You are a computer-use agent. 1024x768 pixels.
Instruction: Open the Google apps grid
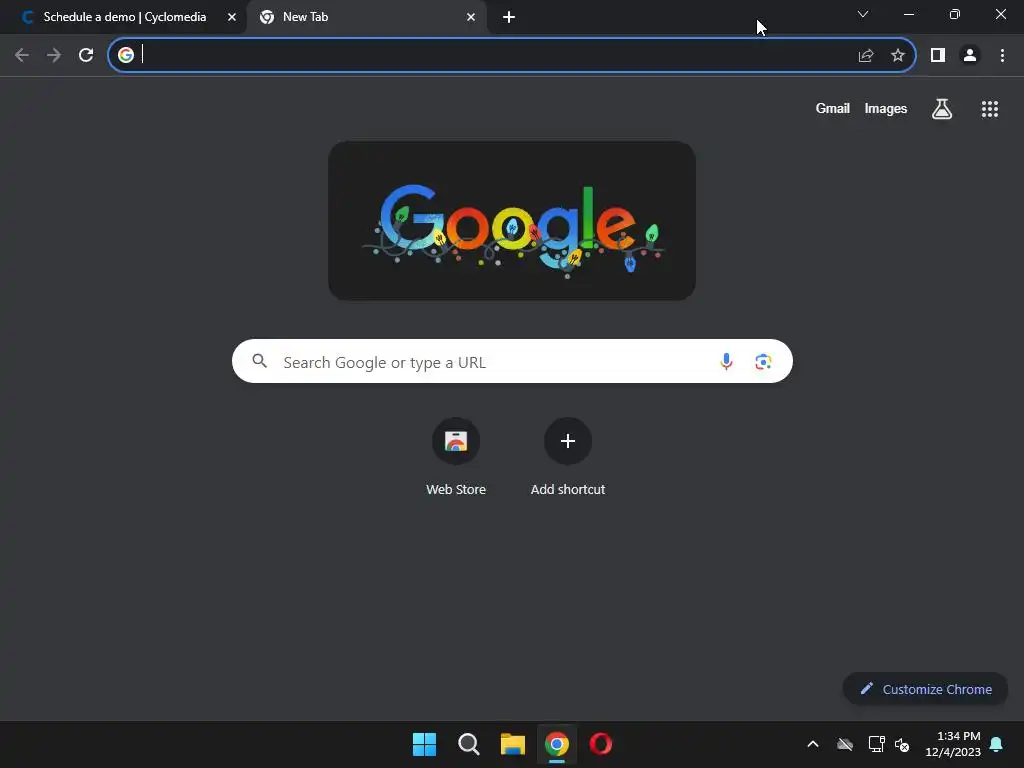coord(990,109)
